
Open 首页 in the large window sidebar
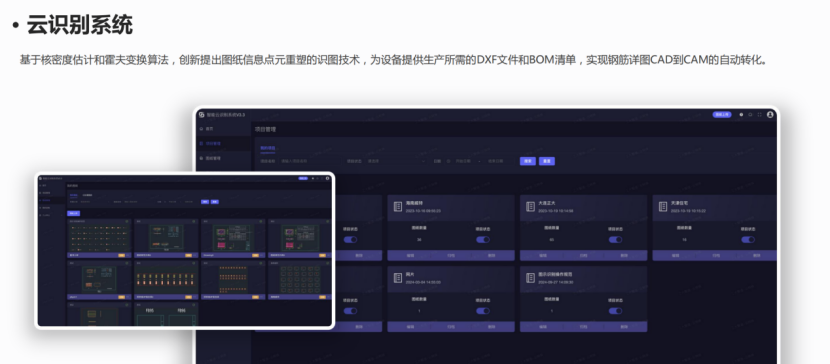[223, 129]
